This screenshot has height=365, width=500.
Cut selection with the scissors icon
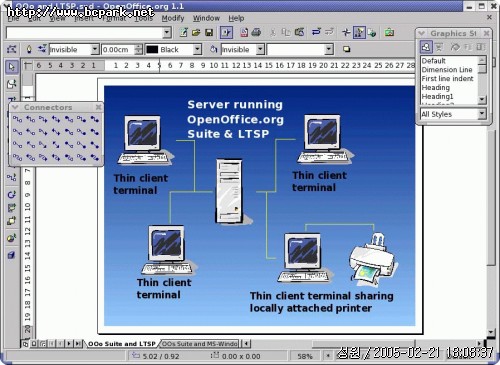273,32
